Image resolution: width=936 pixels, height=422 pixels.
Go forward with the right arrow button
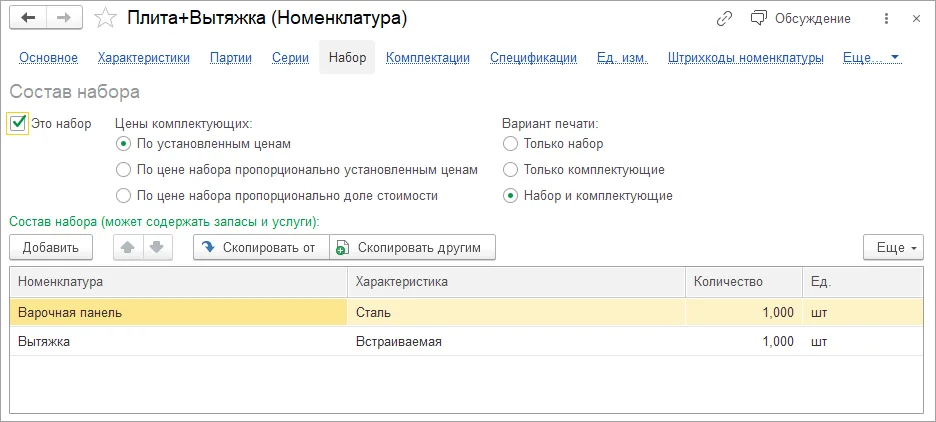63,19
